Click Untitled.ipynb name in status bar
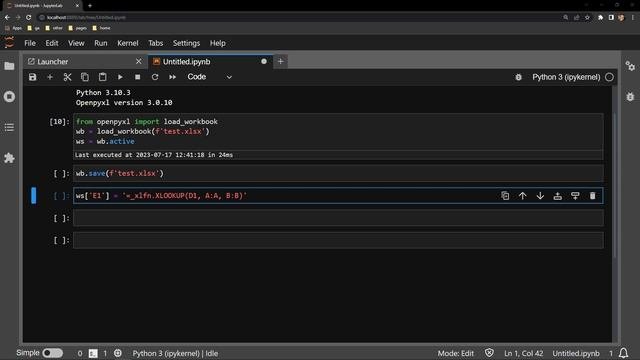 coord(576,353)
